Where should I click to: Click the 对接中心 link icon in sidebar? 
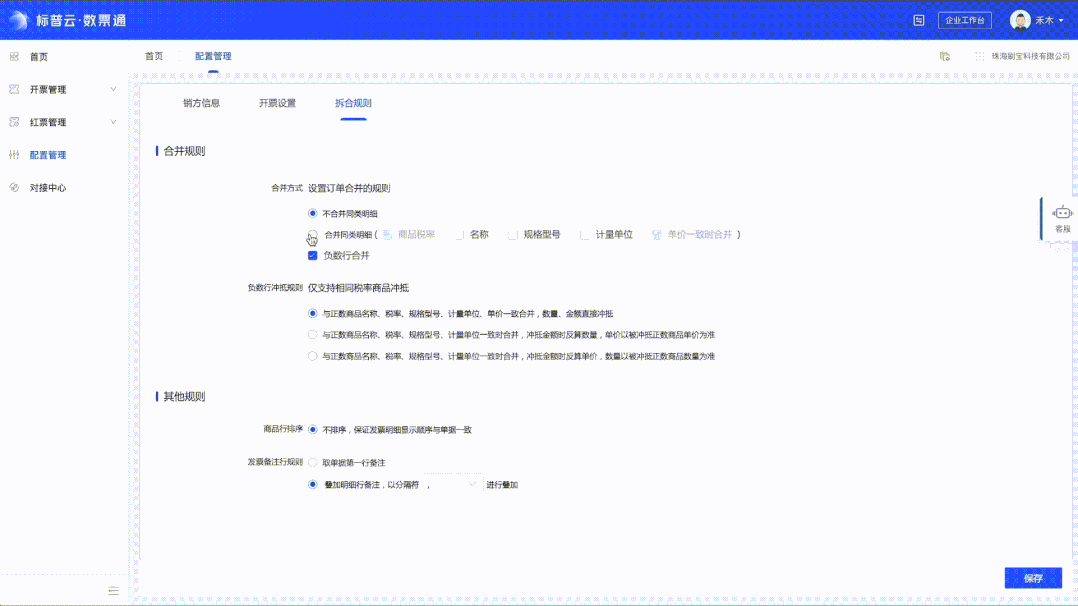pos(14,187)
